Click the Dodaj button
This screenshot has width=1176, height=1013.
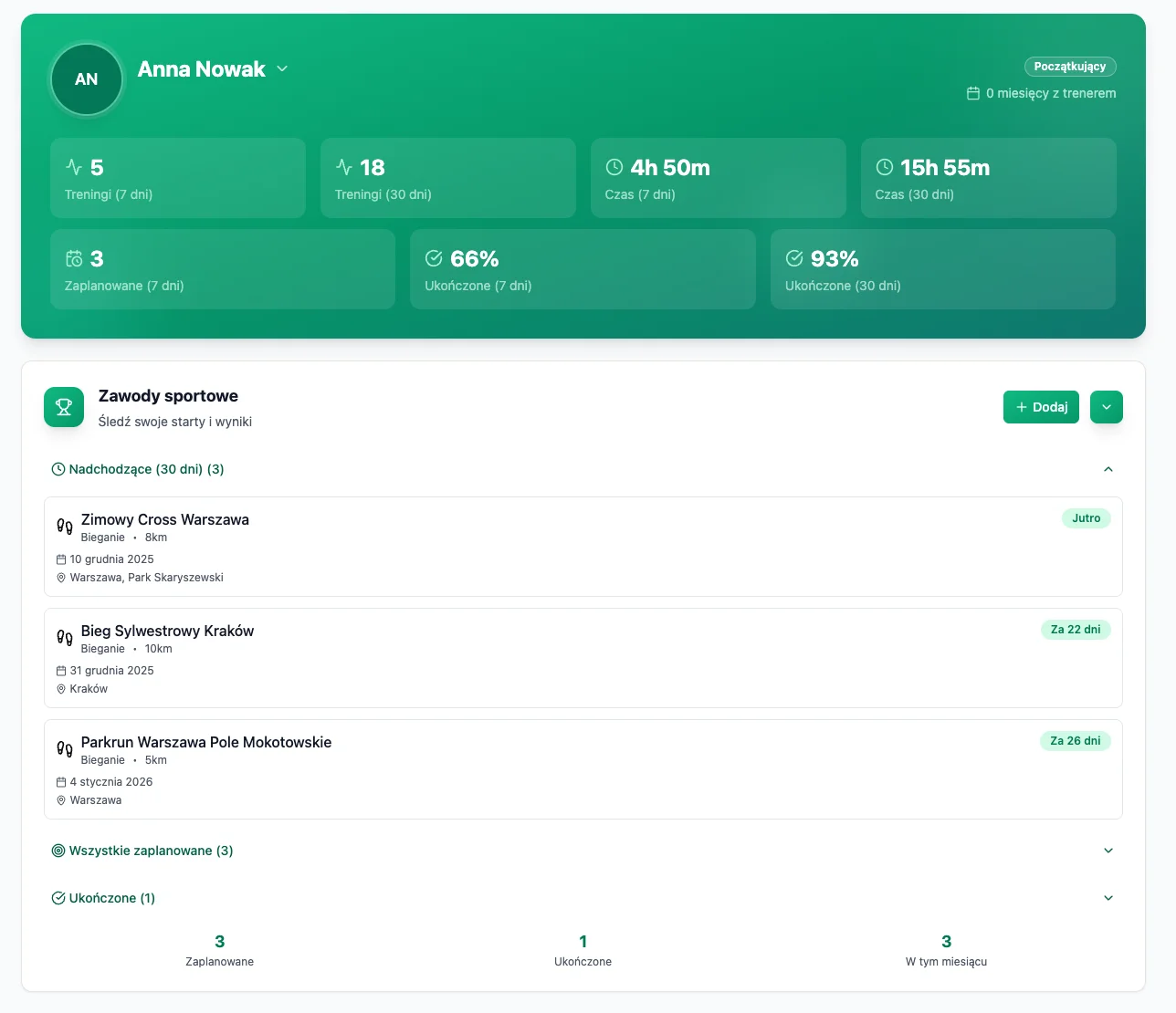(1041, 407)
